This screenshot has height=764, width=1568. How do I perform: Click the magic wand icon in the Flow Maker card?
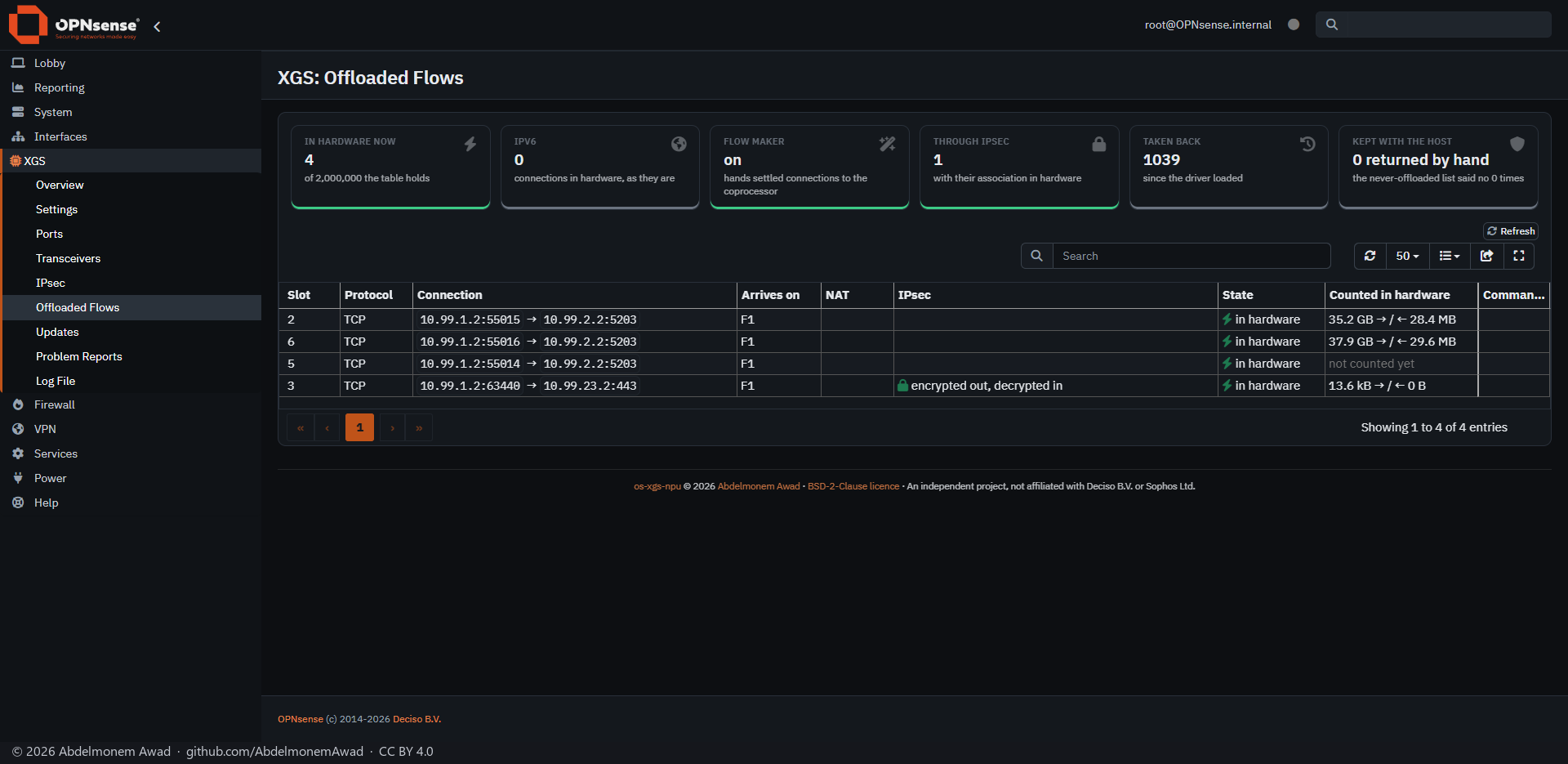[x=888, y=144]
